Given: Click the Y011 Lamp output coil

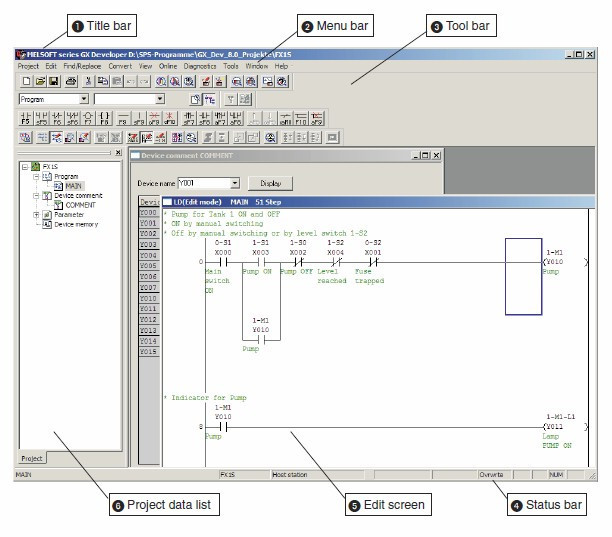Looking at the screenshot, I should (x=565, y=427).
